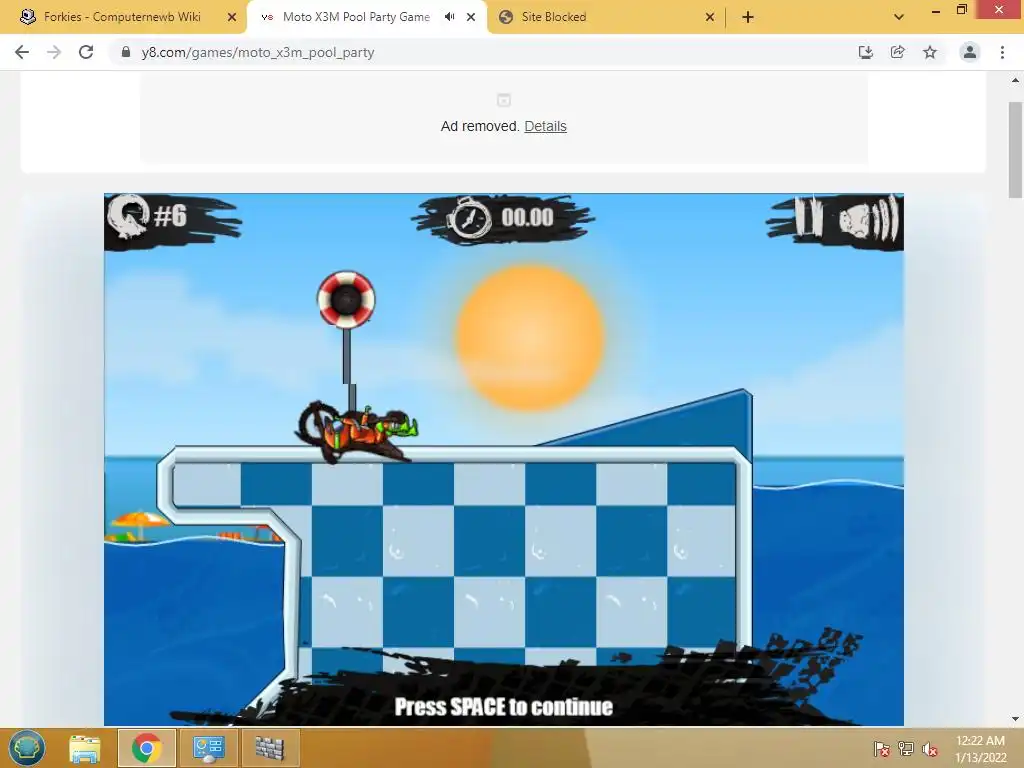1024x768 pixels.
Task: Click the page vertical scrollbar thumb
Action: click(1015, 150)
